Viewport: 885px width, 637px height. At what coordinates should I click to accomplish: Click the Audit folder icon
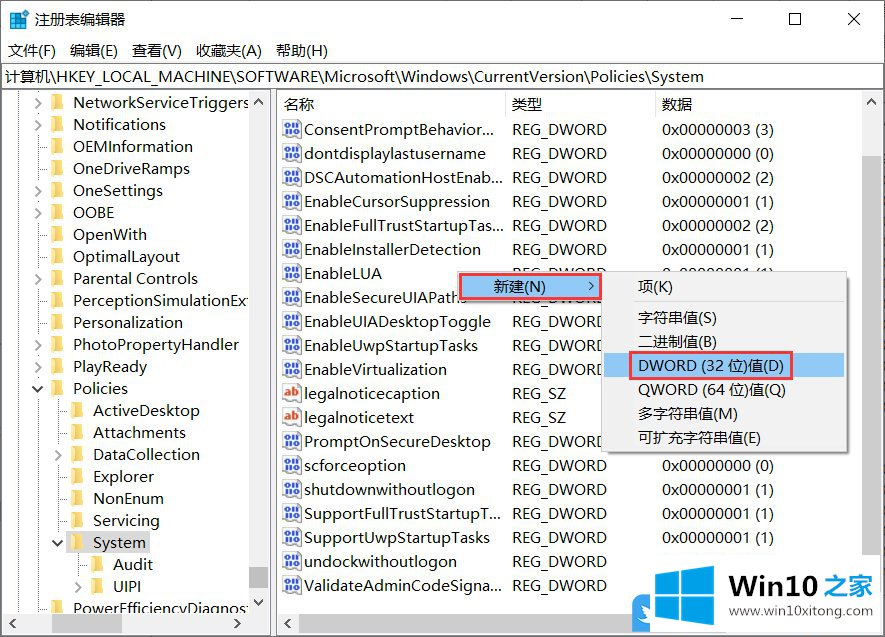(x=97, y=564)
